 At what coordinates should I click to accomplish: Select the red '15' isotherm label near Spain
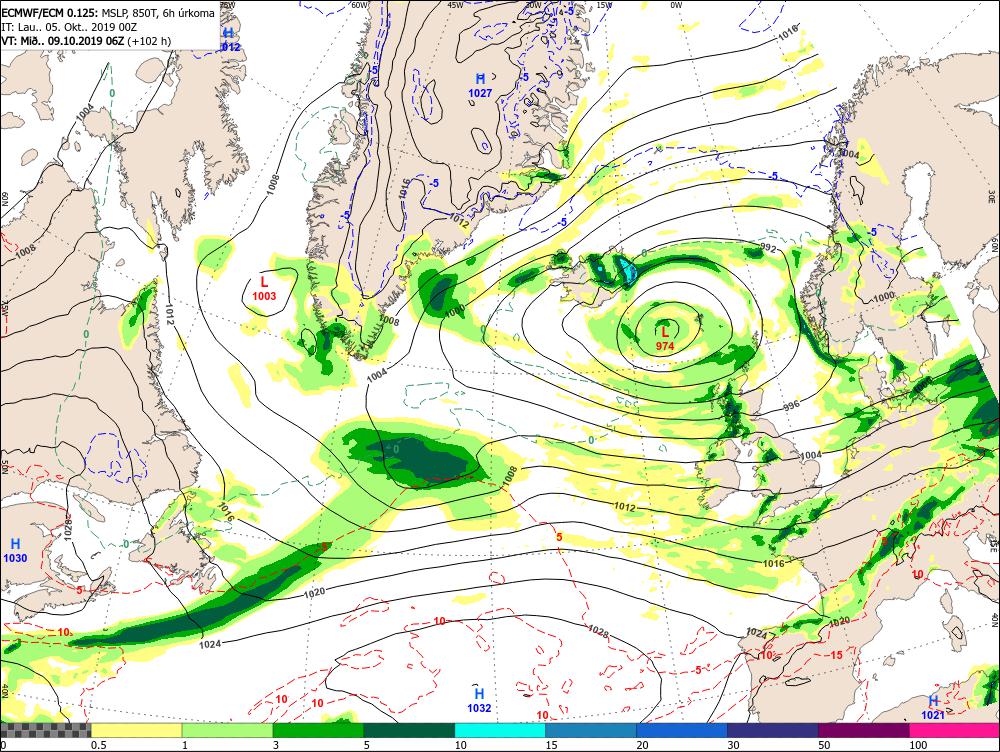pos(836,655)
